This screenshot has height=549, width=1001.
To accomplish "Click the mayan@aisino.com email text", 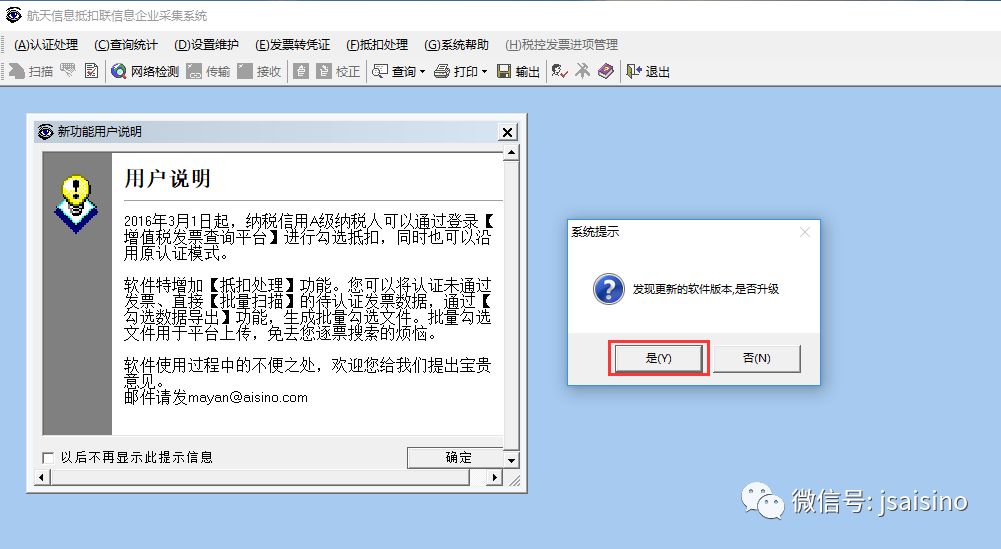I will 248,397.
